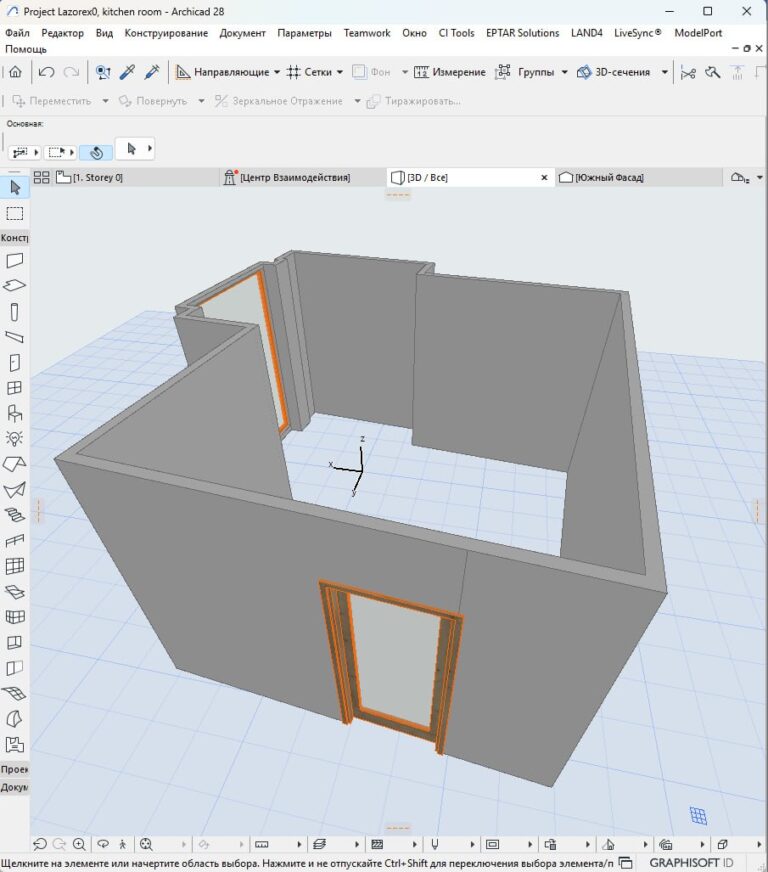Click the GRAPHISOFT ID button
The height and width of the screenshot is (872, 768).
click(x=691, y=863)
